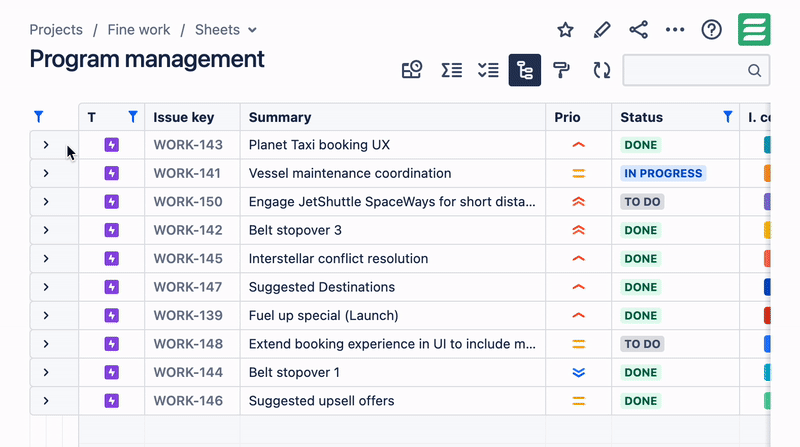Select the Fine work breadcrumb item
800x447 pixels.
click(x=139, y=30)
